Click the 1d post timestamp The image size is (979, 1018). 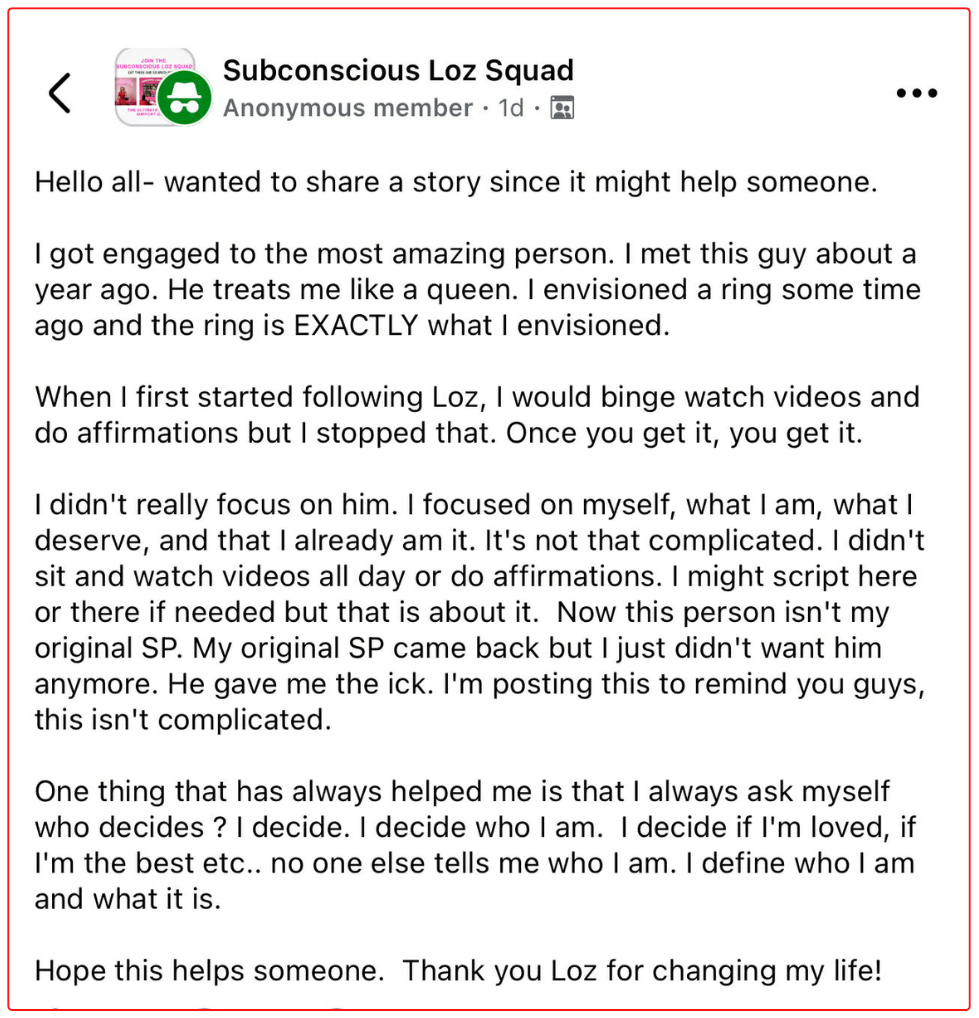[x=511, y=108]
